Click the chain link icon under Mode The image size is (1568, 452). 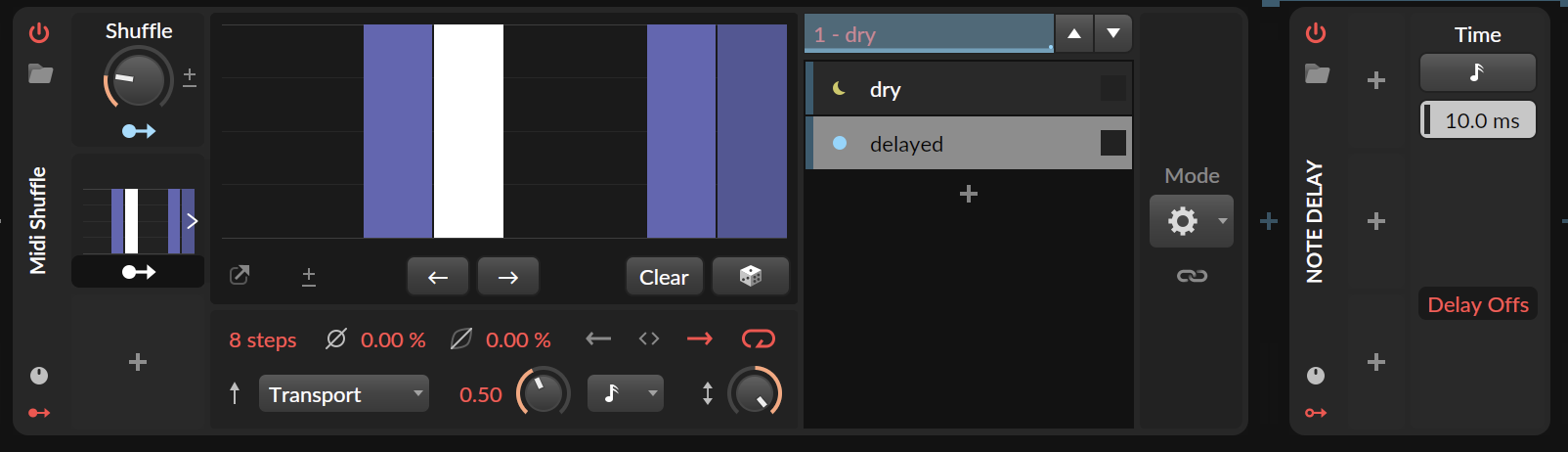coord(1191,276)
